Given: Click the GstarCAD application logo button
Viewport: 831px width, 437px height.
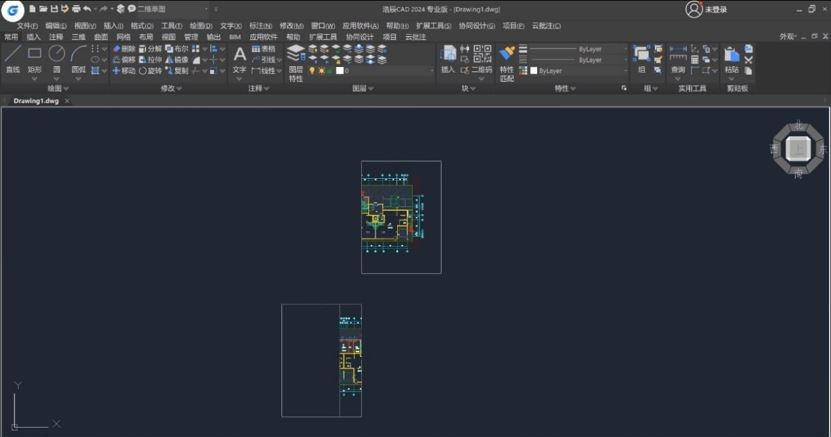Looking at the screenshot, I should click(13, 10).
